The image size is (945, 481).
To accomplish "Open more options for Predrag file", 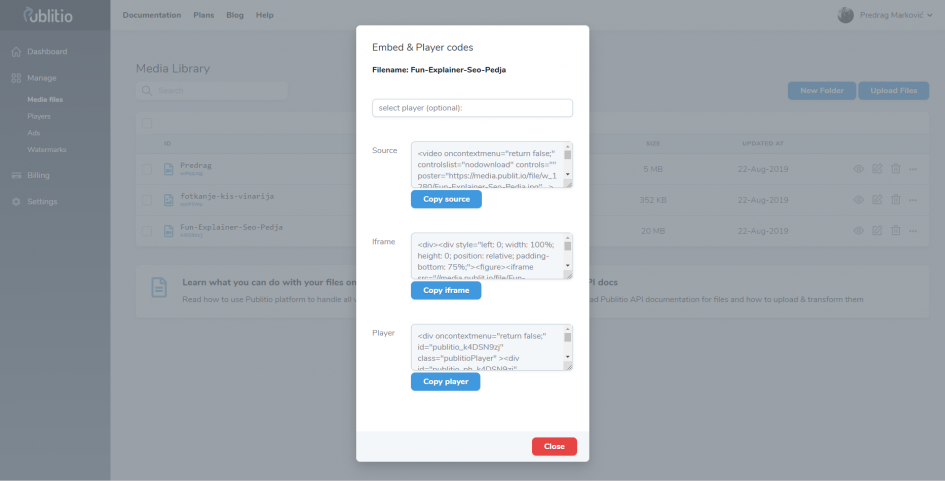I will [x=913, y=169].
